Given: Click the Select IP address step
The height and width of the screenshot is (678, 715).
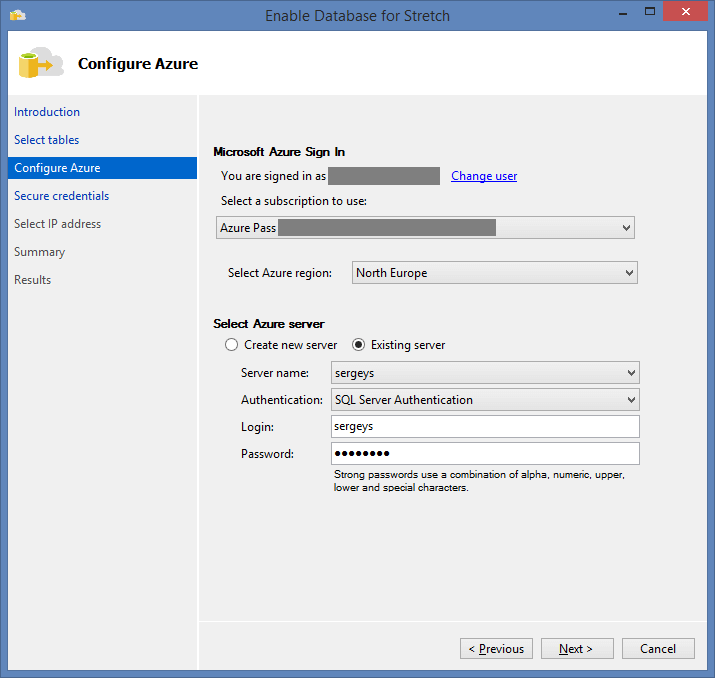Looking at the screenshot, I should click(x=57, y=224).
